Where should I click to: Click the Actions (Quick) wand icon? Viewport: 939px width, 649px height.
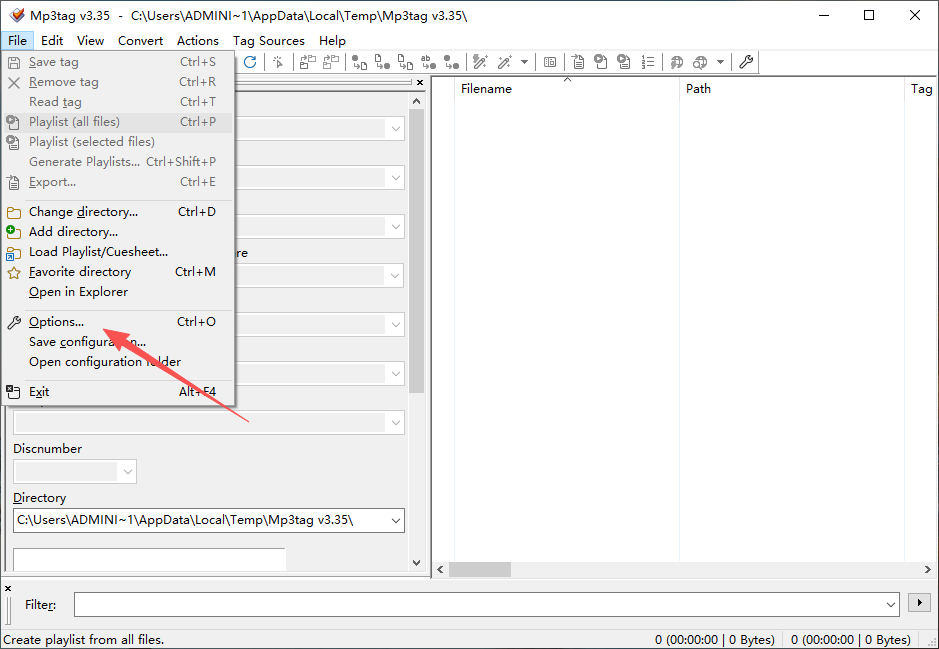coord(504,62)
